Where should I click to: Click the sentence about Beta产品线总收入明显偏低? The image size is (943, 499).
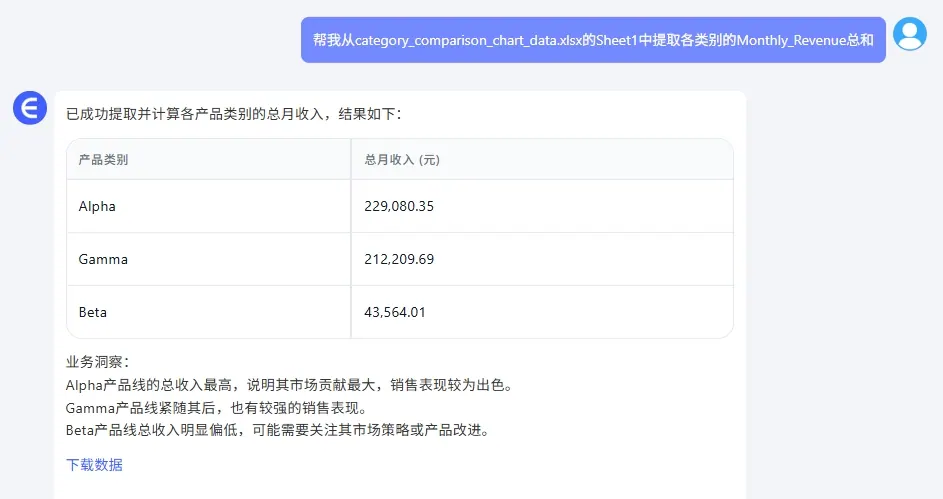[277, 430]
